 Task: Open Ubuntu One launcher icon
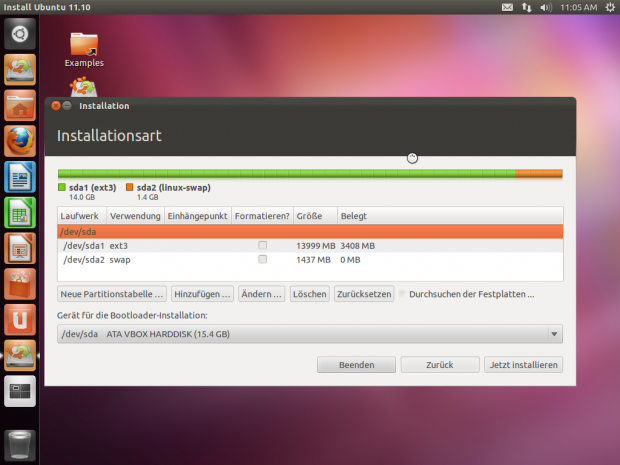[20, 319]
